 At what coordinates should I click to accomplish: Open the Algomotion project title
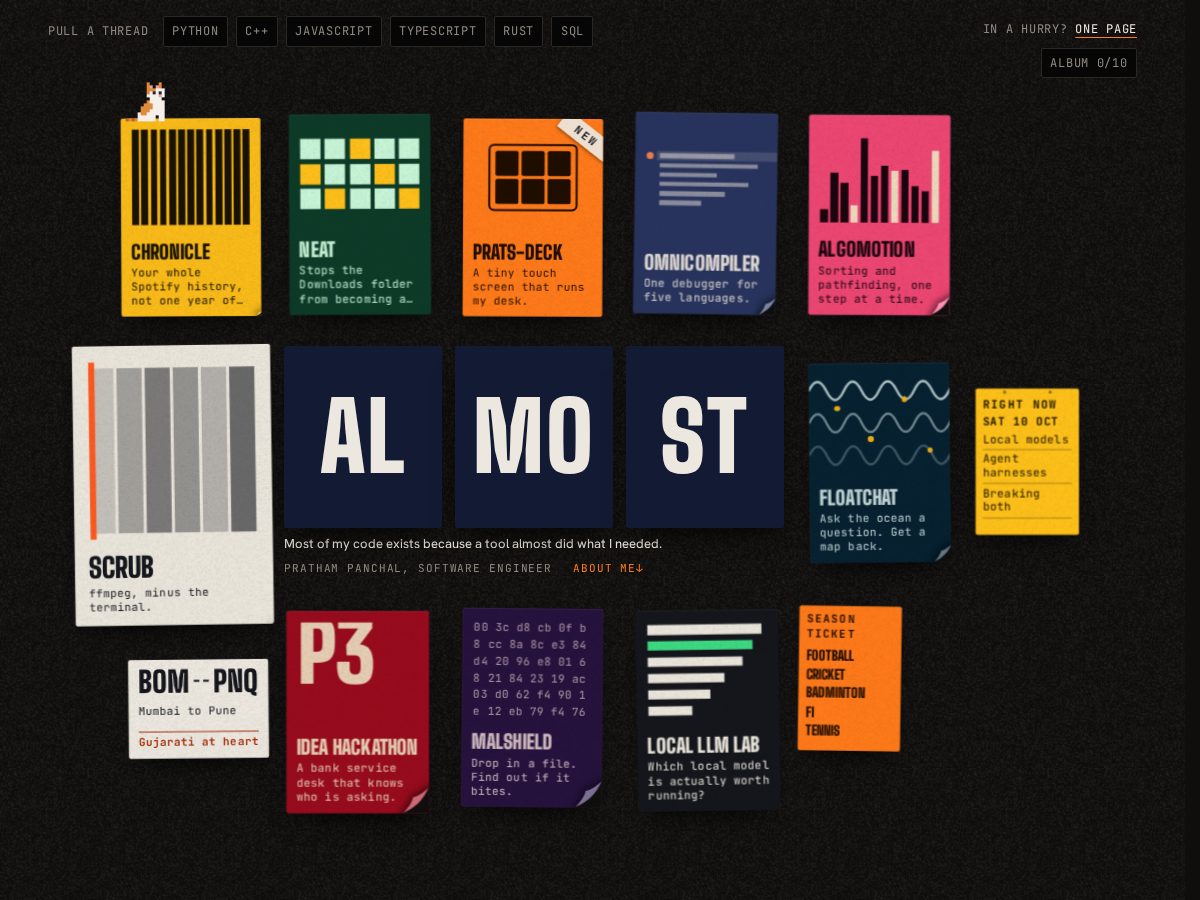click(866, 249)
